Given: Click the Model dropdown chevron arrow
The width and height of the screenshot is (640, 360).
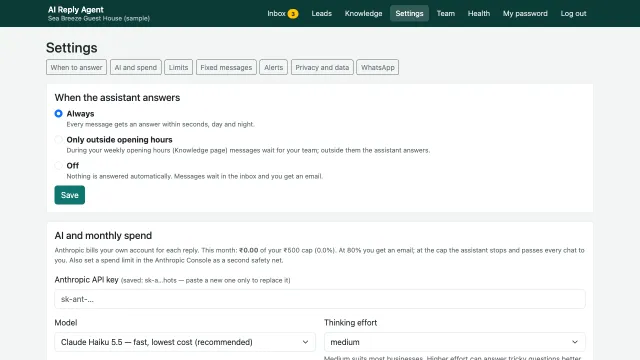Looking at the screenshot, I should tap(305, 342).
